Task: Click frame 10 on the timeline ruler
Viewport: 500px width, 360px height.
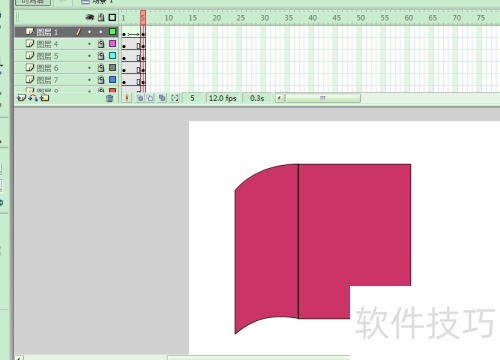Action: pyautogui.click(x=169, y=18)
